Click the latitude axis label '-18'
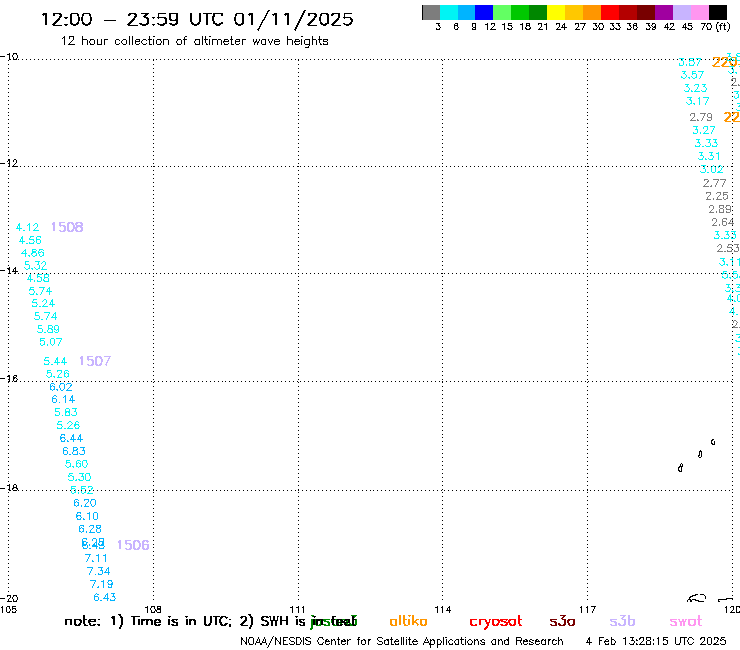 8,488
